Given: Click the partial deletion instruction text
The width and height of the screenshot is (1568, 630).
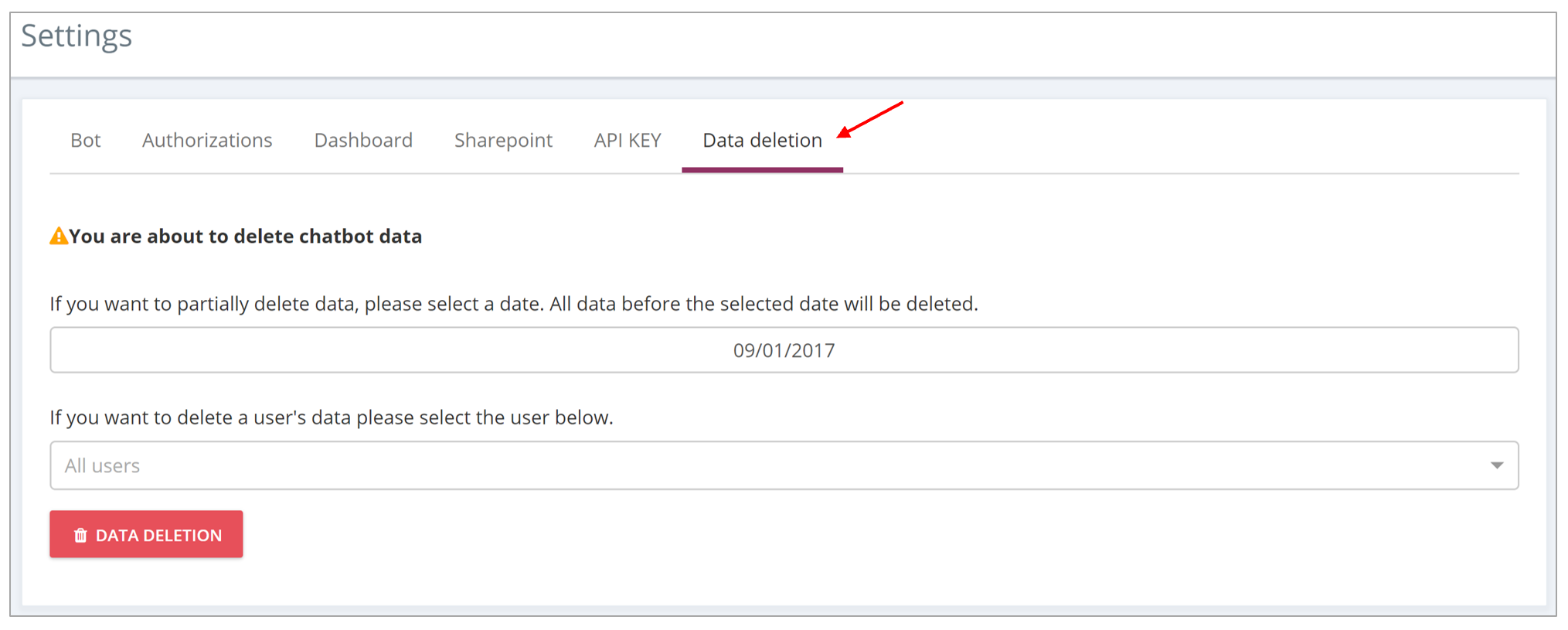Looking at the screenshot, I should 514,304.
